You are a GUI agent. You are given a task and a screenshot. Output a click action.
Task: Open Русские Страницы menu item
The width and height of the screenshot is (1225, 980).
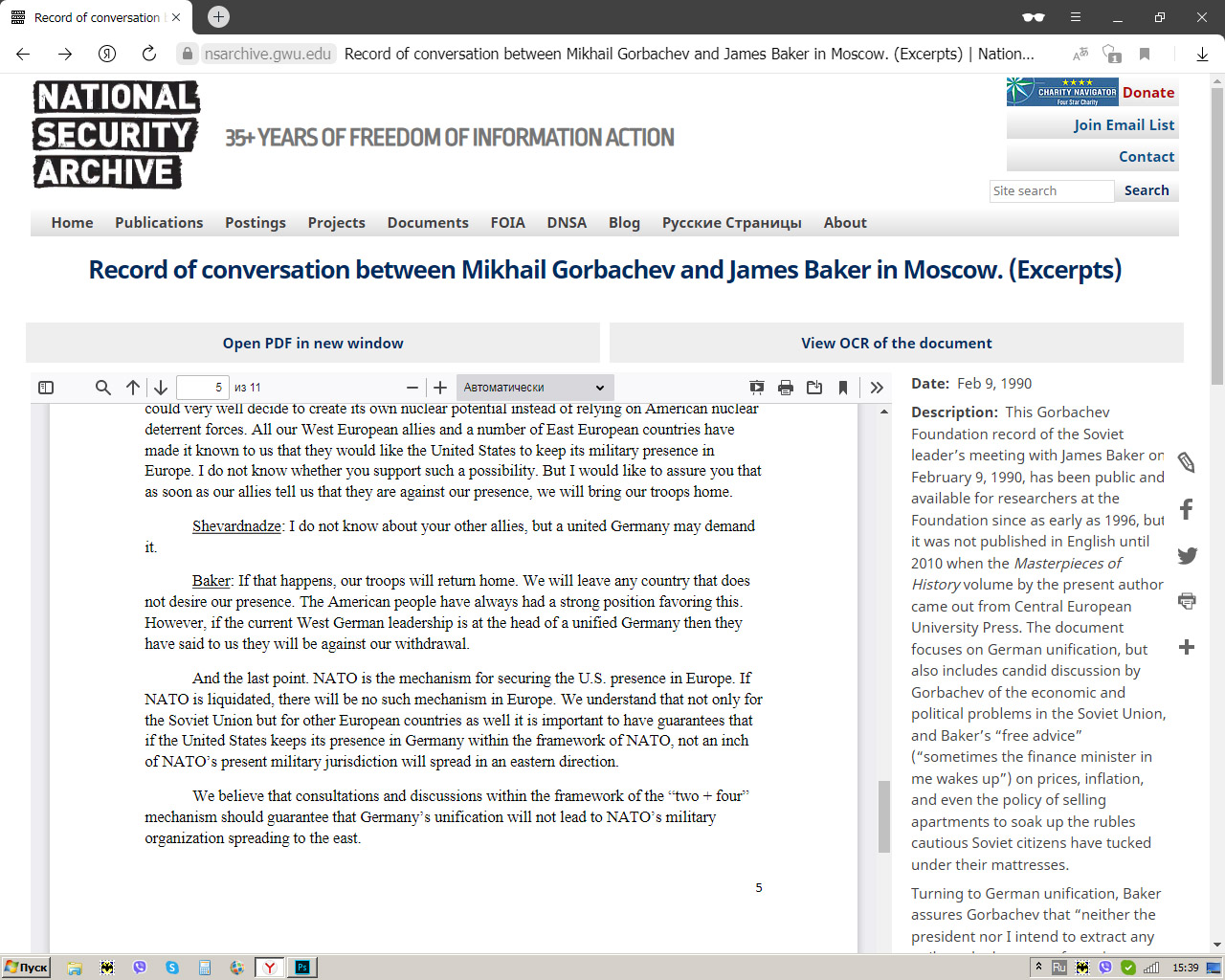pyautogui.click(x=732, y=222)
